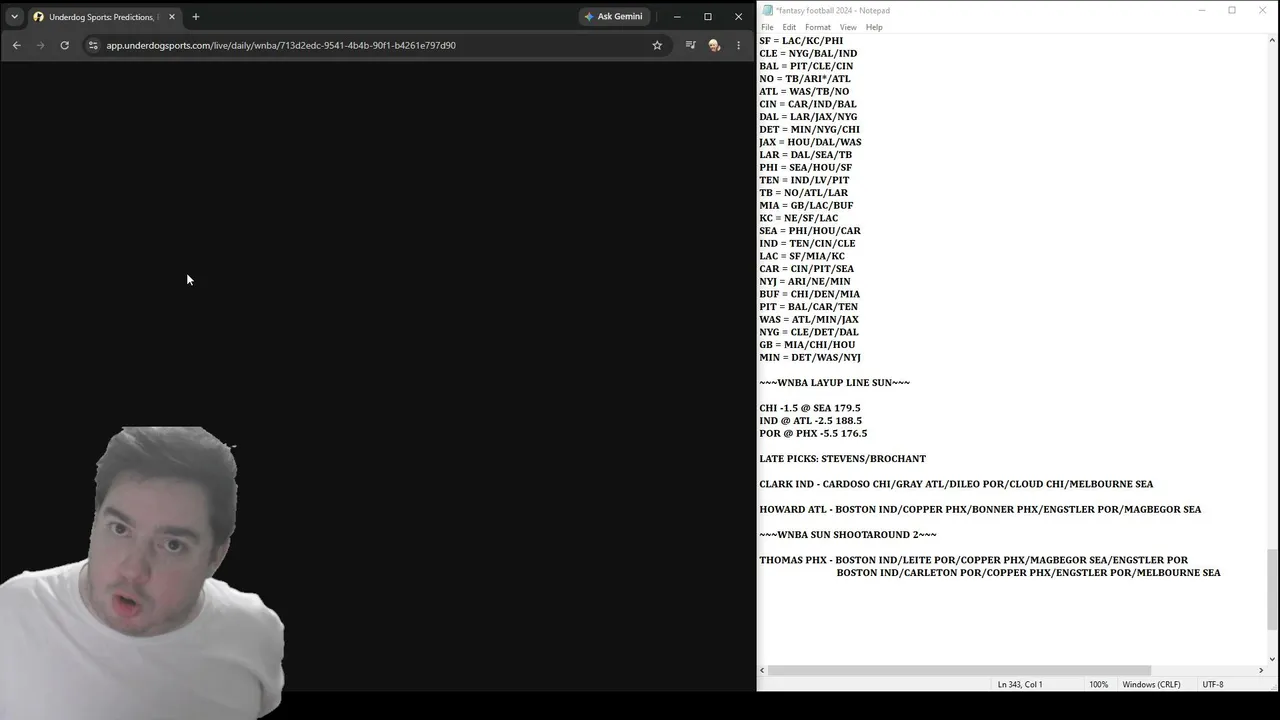Click the line 'DET = MIN/NYG/CHI'

click(809, 130)
